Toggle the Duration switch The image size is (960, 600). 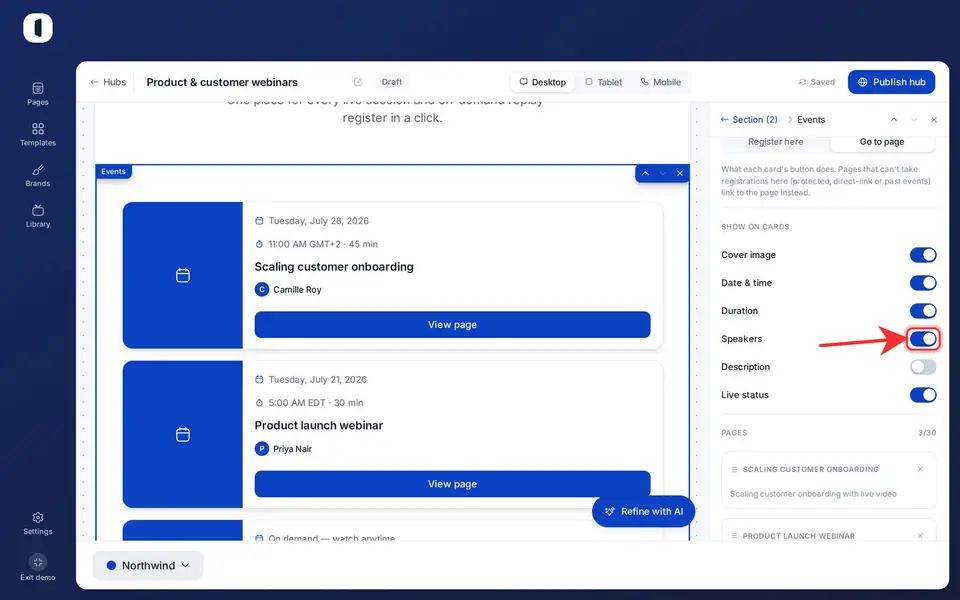(x=923, y=311)
